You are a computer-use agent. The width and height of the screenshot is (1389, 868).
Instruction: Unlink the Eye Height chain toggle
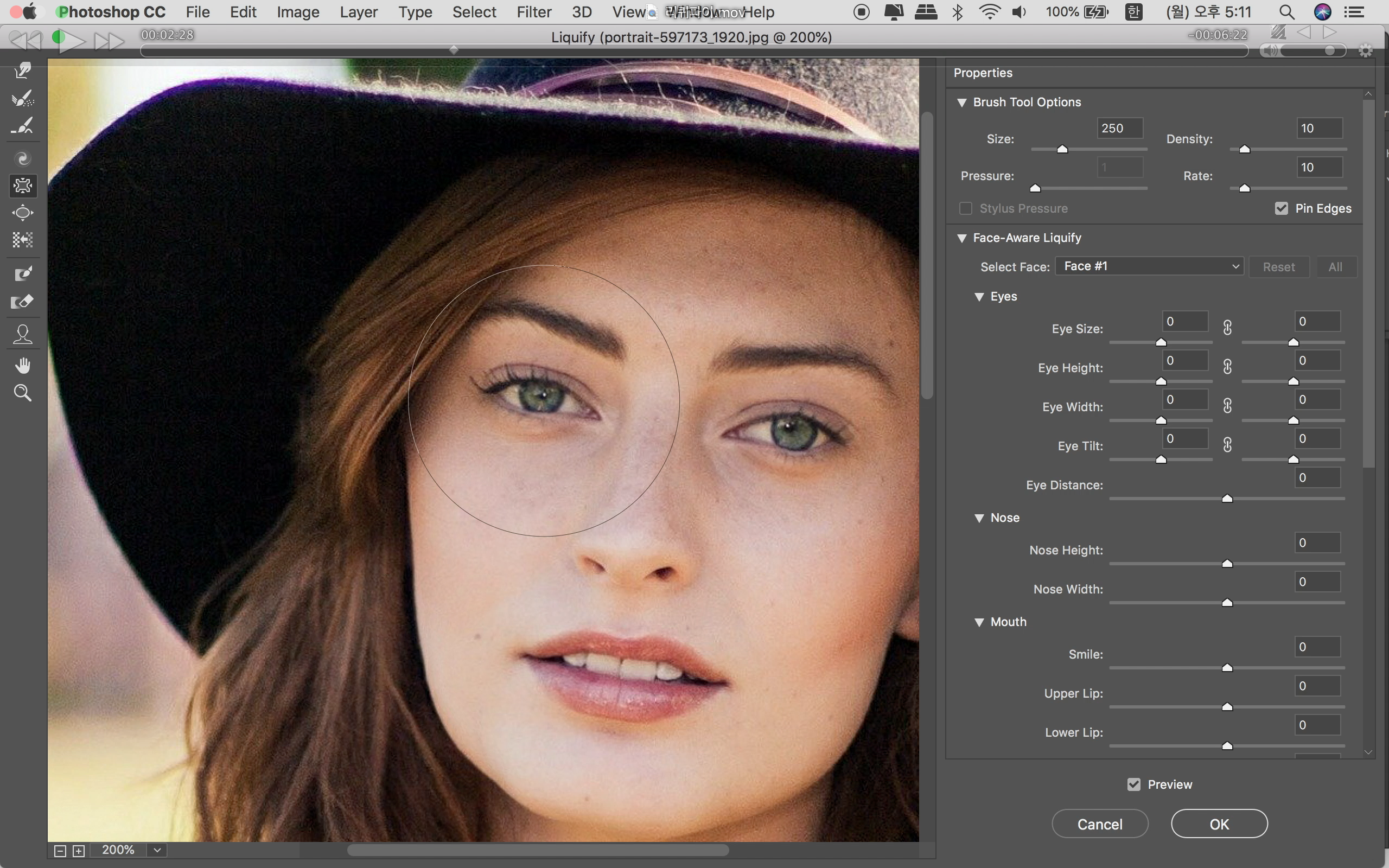pyautogui.click(x=1227, y=367)
